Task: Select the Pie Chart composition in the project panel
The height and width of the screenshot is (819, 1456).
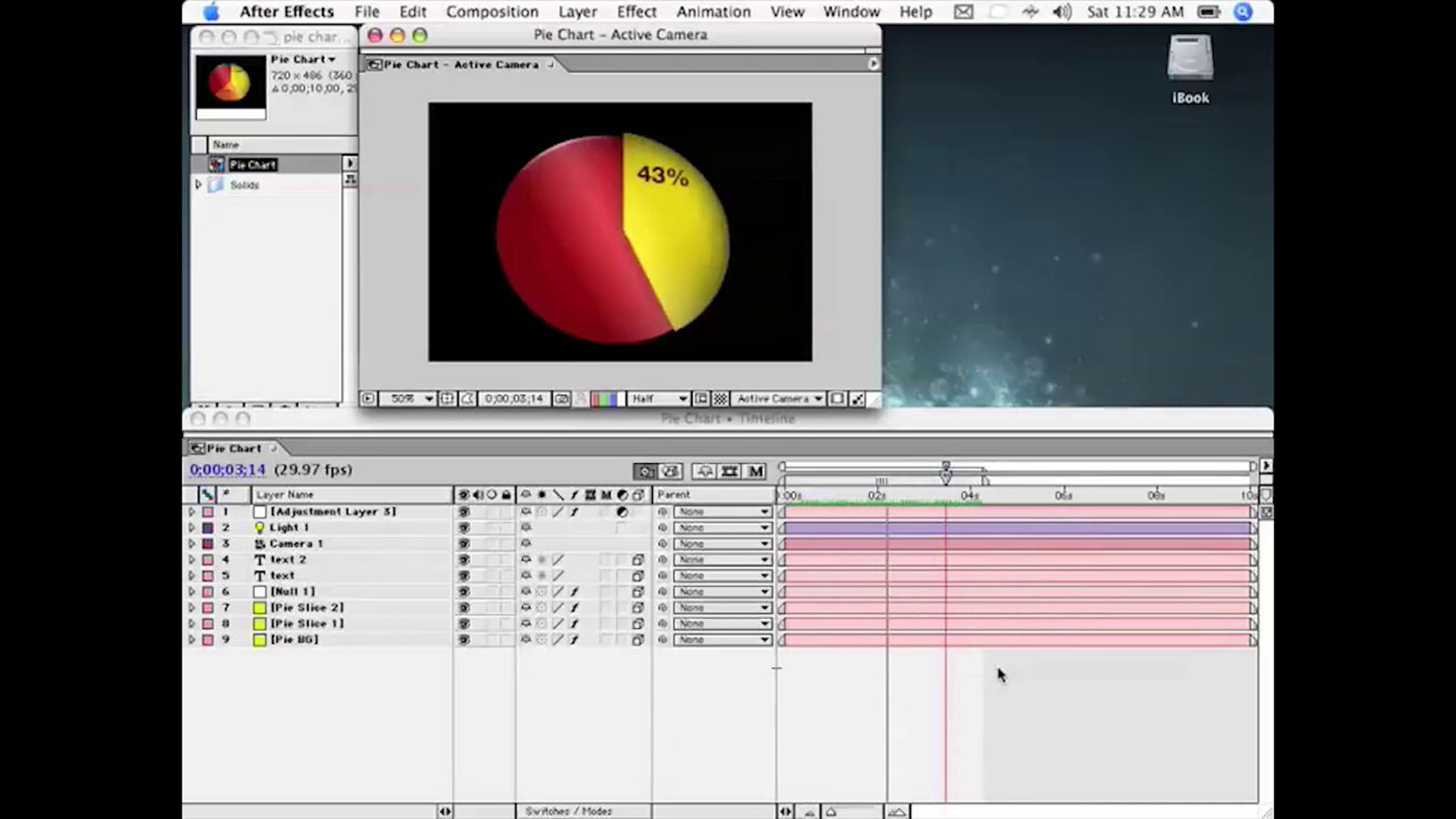Action: 253,164
